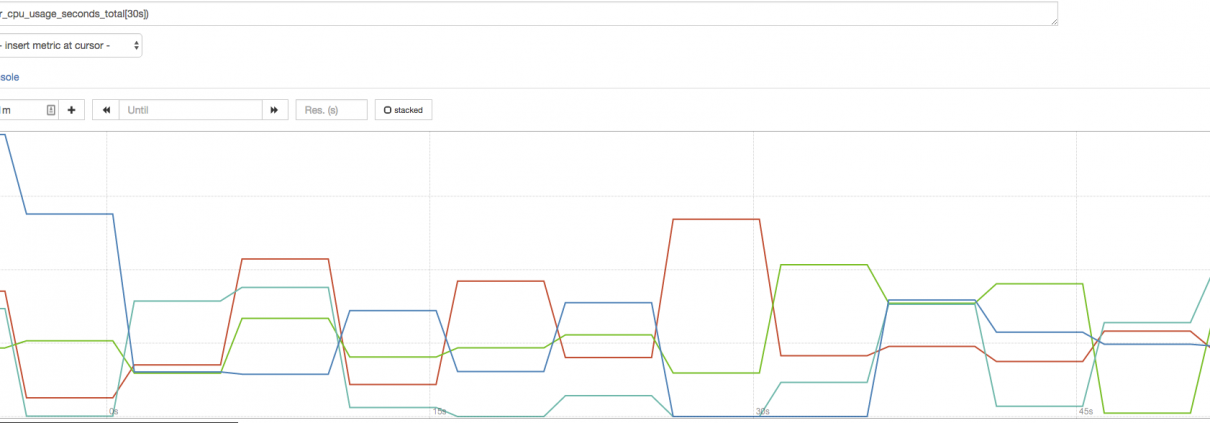The image size is (1210, 423).
Task: Click the 45s time axis label
Action: (1085, 411)
